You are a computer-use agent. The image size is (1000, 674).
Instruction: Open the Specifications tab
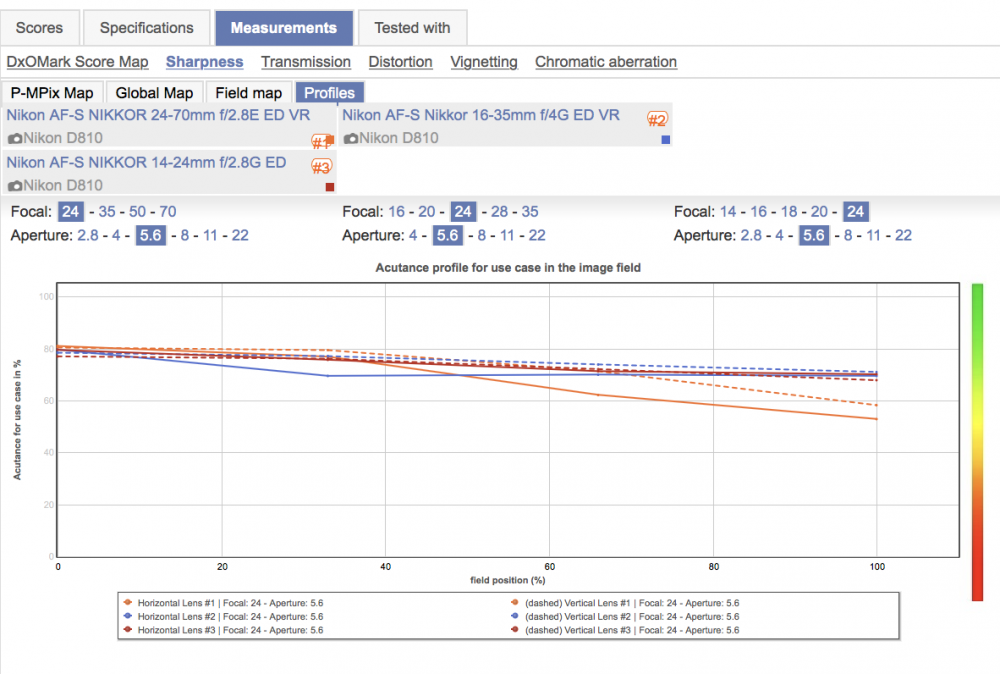pos(147,28)
